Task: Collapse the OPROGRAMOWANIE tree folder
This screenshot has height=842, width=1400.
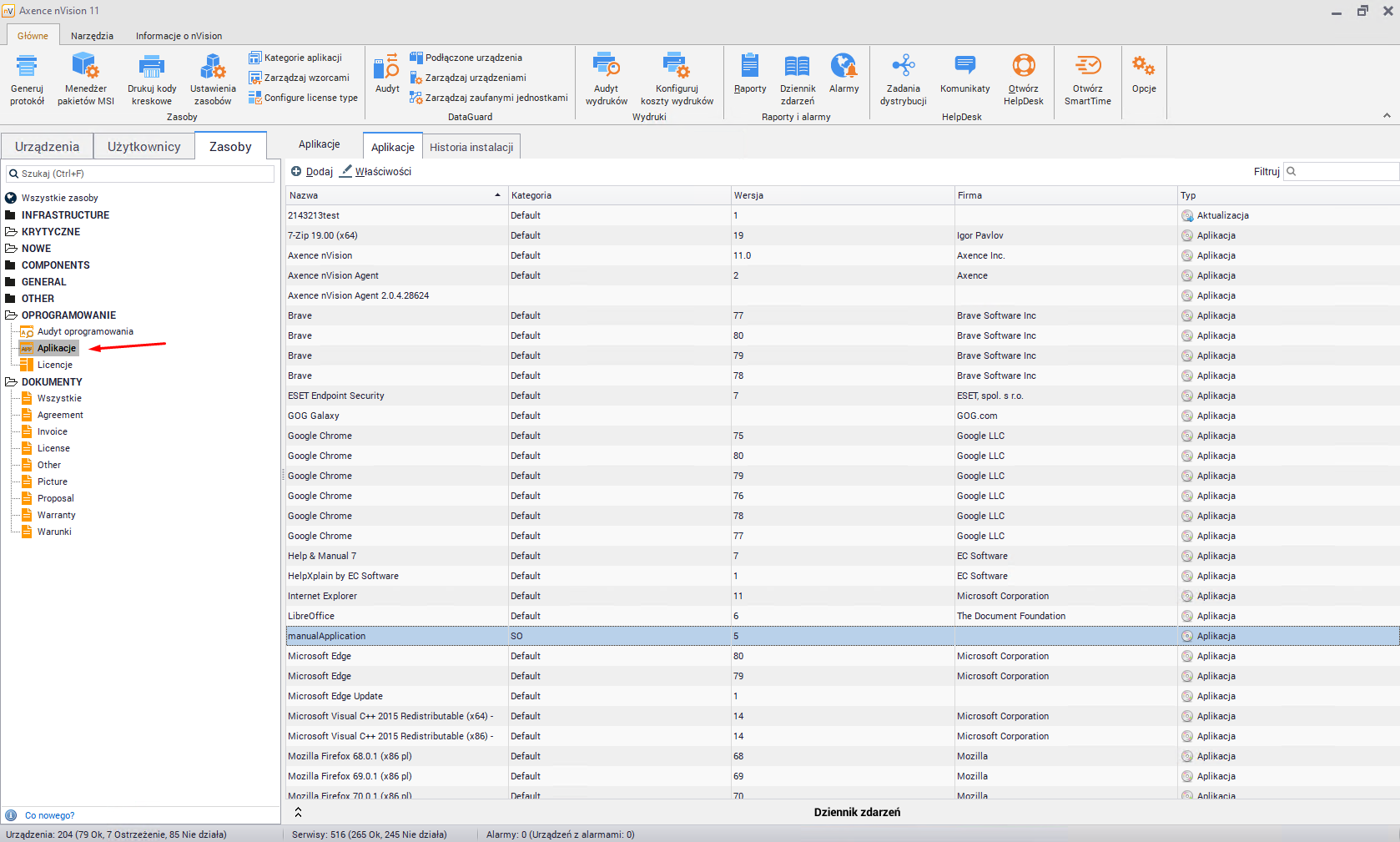Action: [11, 315]
